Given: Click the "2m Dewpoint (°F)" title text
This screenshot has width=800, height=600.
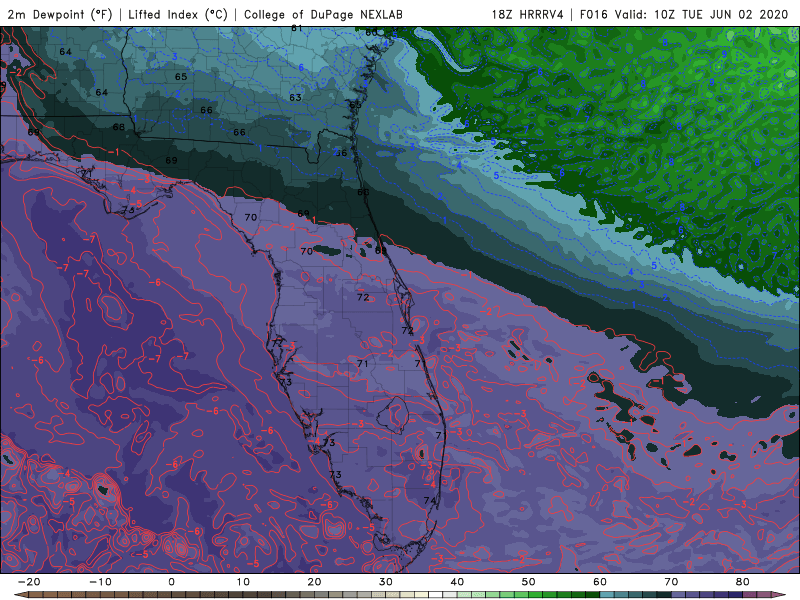Looking at the screenshot, I should coord(60,14).
